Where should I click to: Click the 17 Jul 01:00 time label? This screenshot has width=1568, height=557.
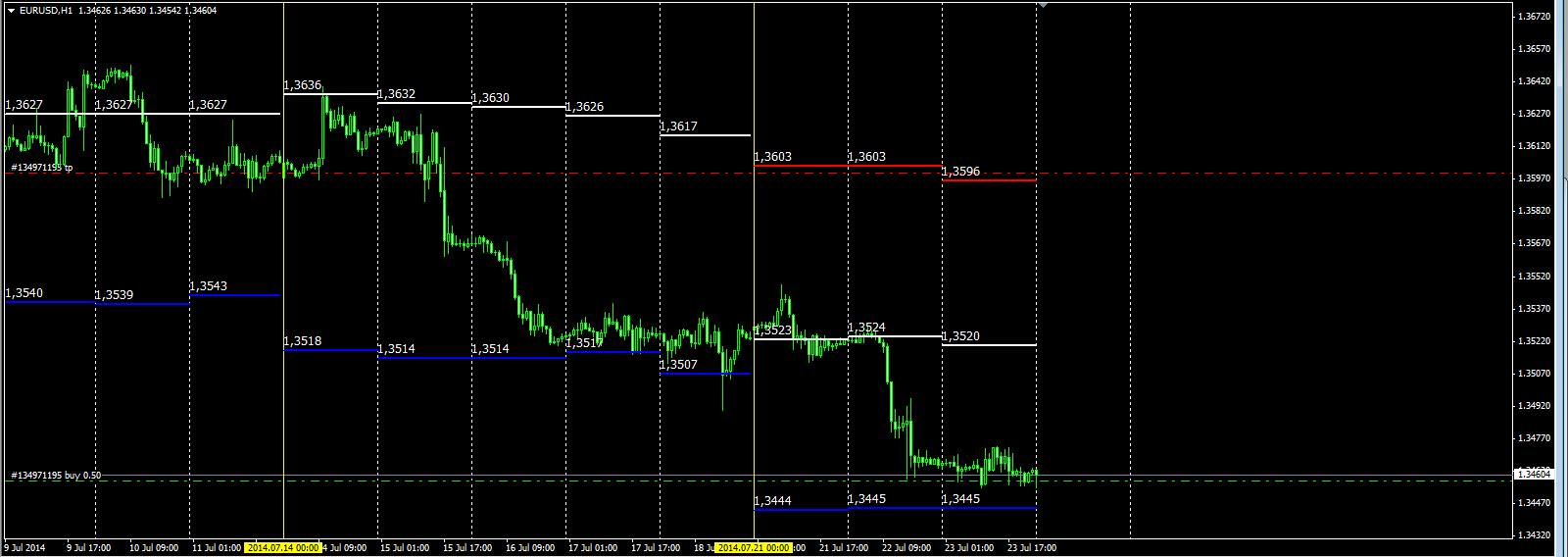coord(593,548)
